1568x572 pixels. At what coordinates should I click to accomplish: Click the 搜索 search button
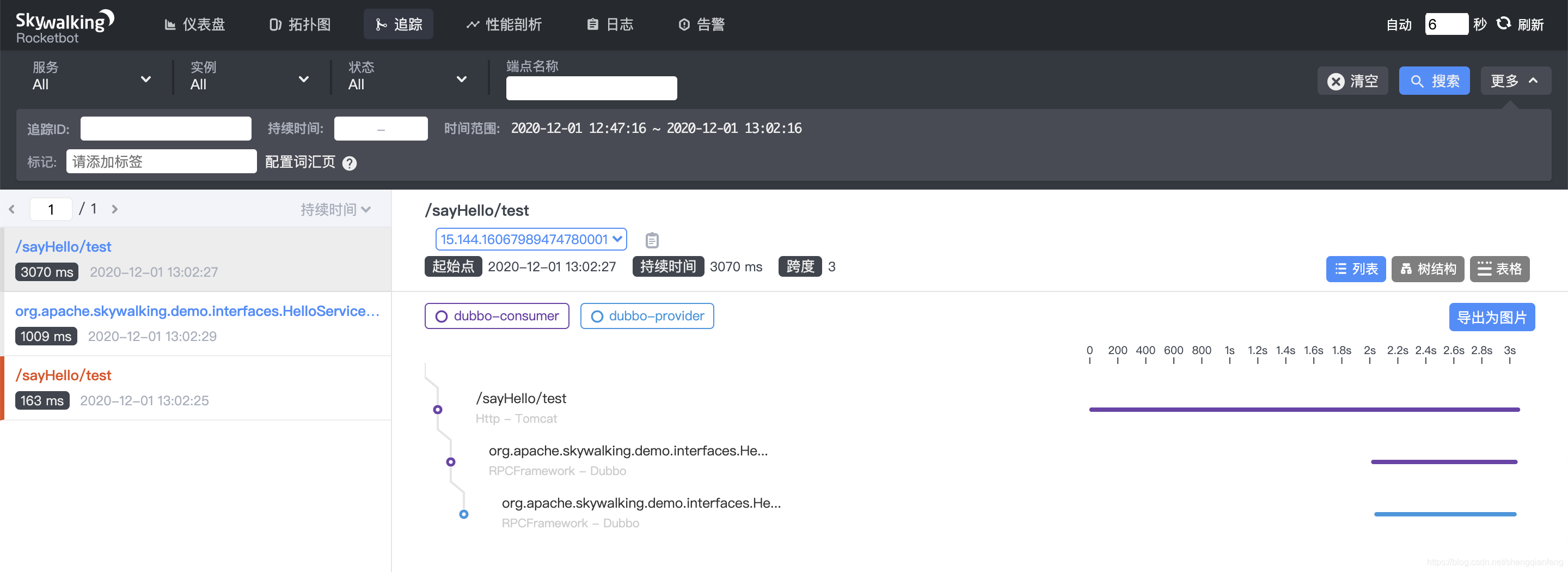1434,81
